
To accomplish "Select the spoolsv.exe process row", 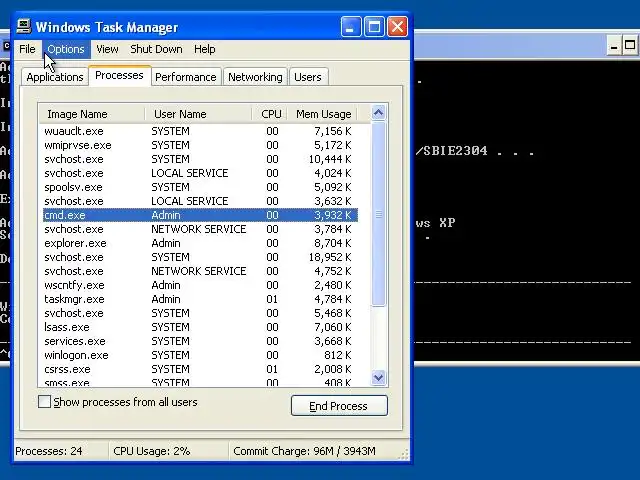I will [200, 187].
